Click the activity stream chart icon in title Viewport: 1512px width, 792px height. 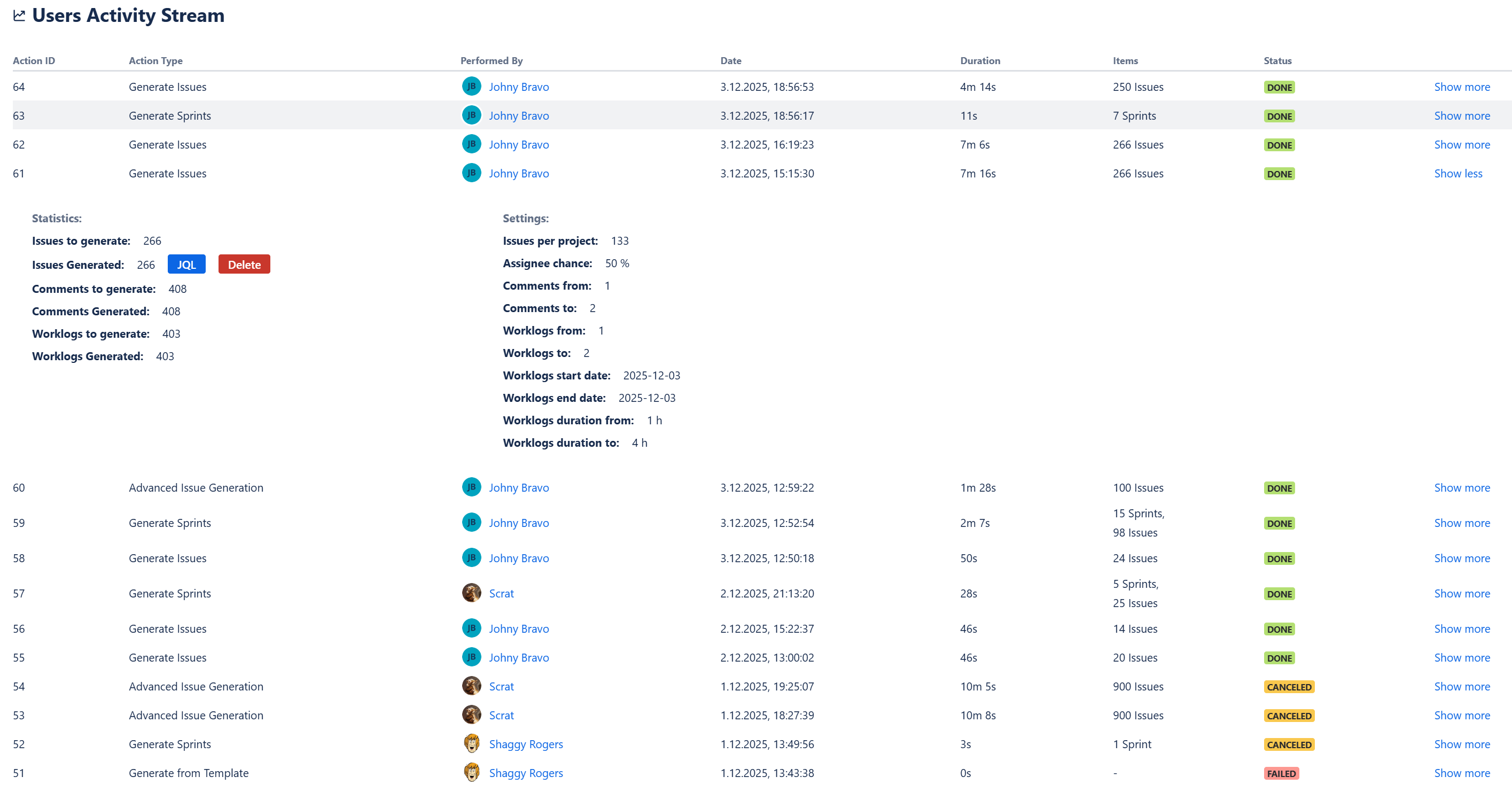[19, 16]
